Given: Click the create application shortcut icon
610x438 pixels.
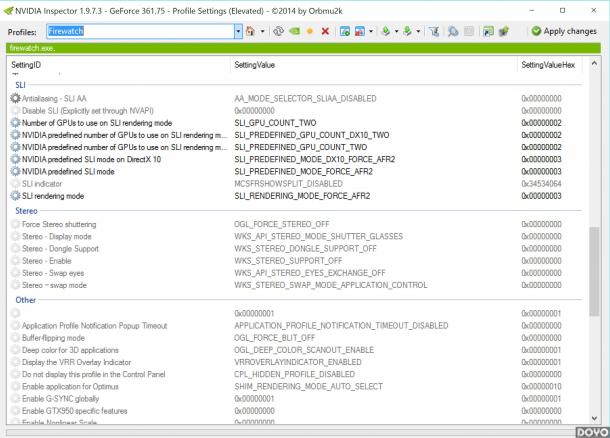Looking at the screenshot, I should (488, 31).
